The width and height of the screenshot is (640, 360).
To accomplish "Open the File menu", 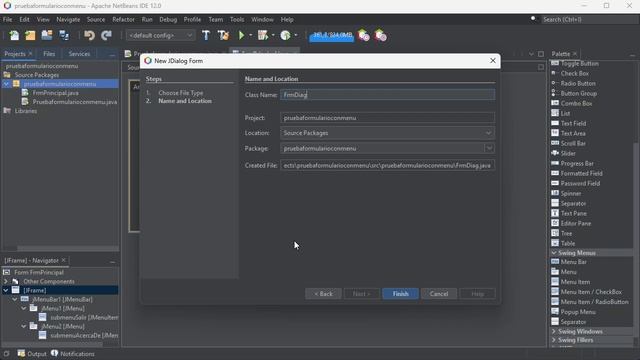I will 7,20.
